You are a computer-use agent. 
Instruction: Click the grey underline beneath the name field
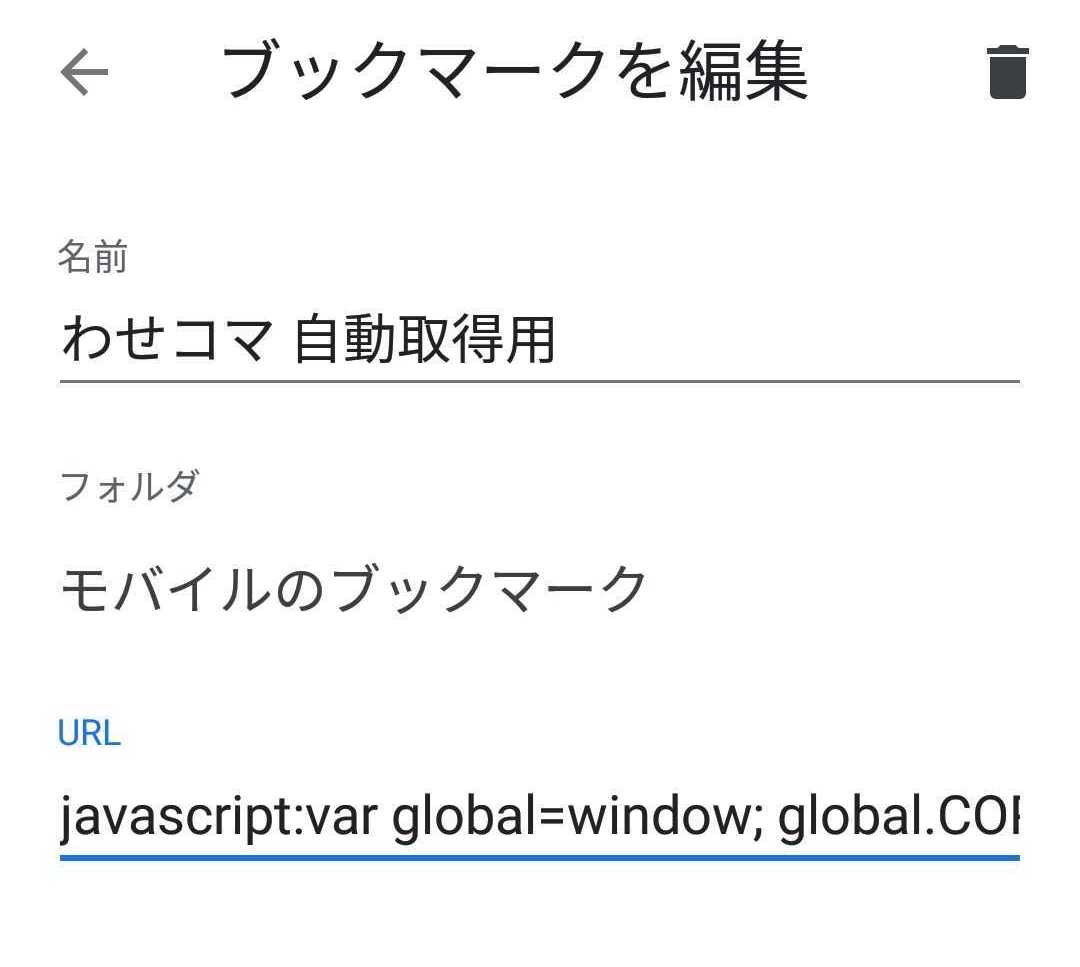point(538,381)
